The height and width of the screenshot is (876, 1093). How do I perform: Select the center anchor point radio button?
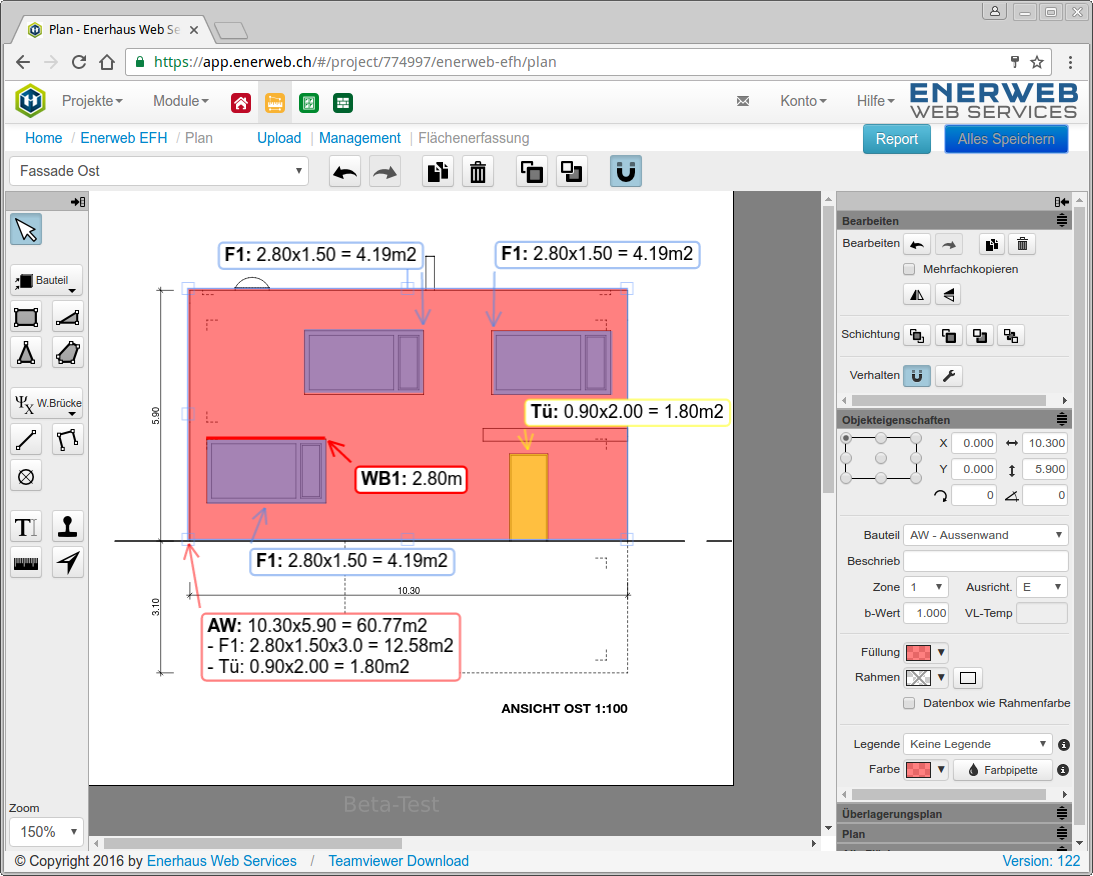(881, 458)
